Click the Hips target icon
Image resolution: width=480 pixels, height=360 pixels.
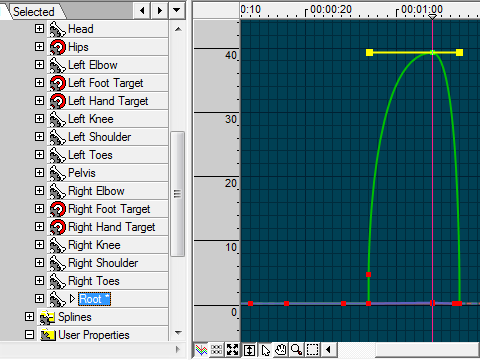pyautogui.click(x=58, y=47)
